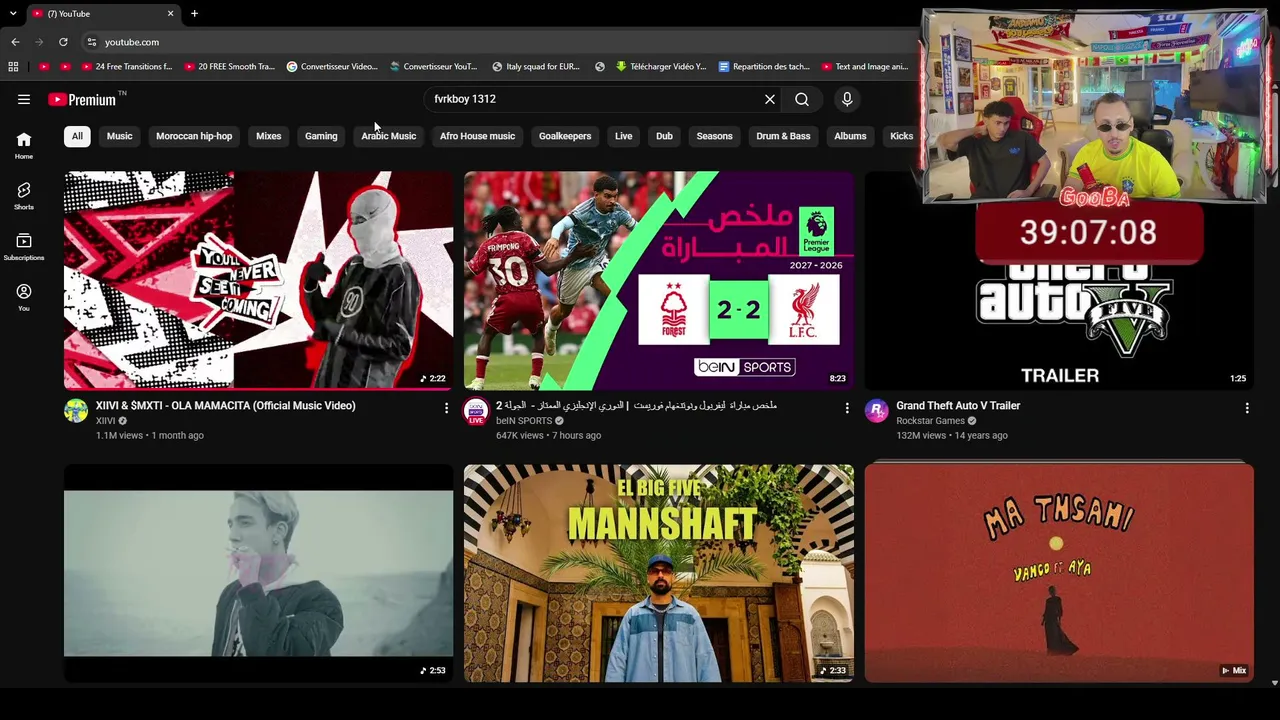Play the EL BIG FIVE MANNSHAFT thumbnail

[659, 573]
